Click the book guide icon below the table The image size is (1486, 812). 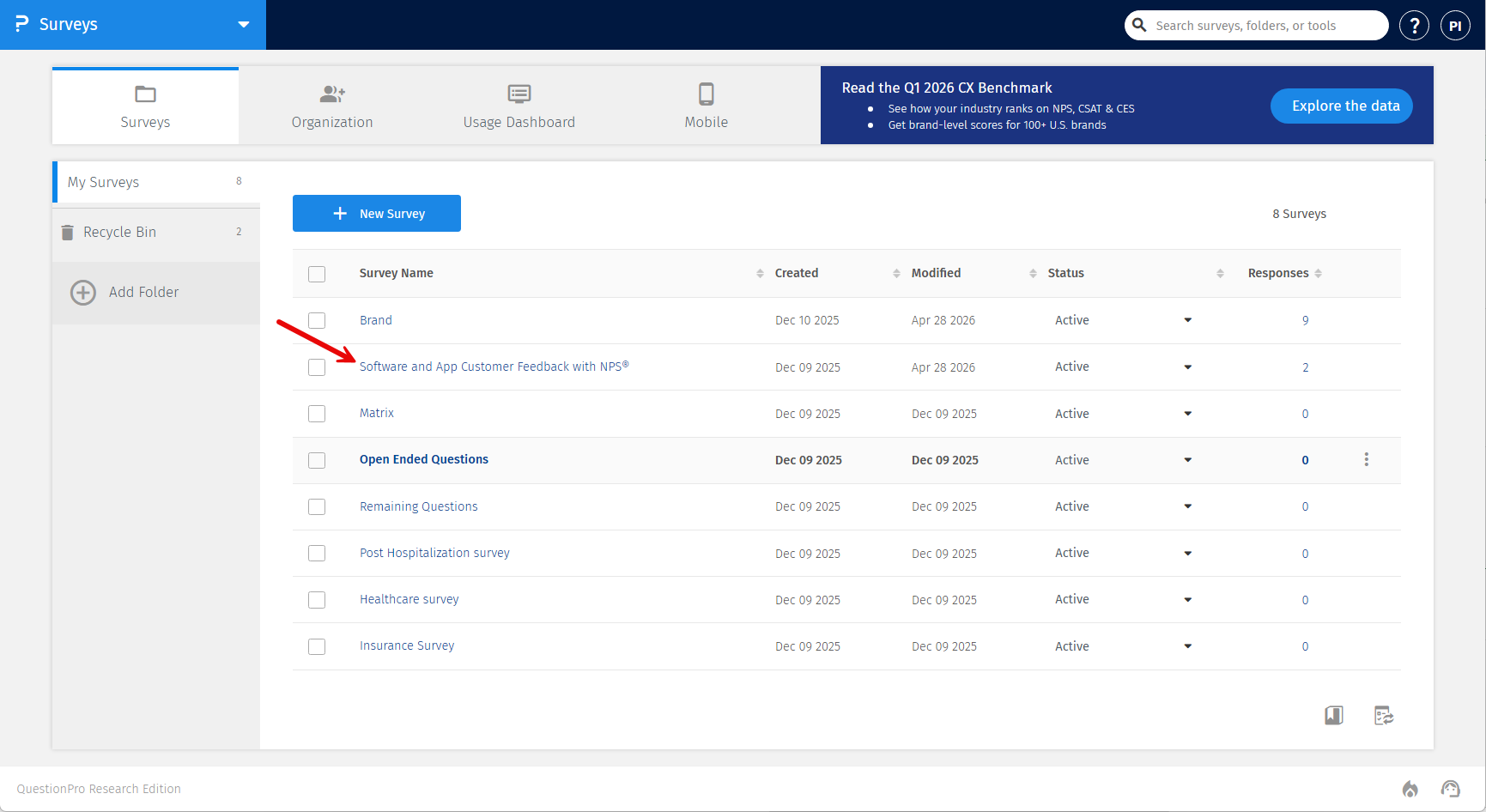coord(1334,715)
